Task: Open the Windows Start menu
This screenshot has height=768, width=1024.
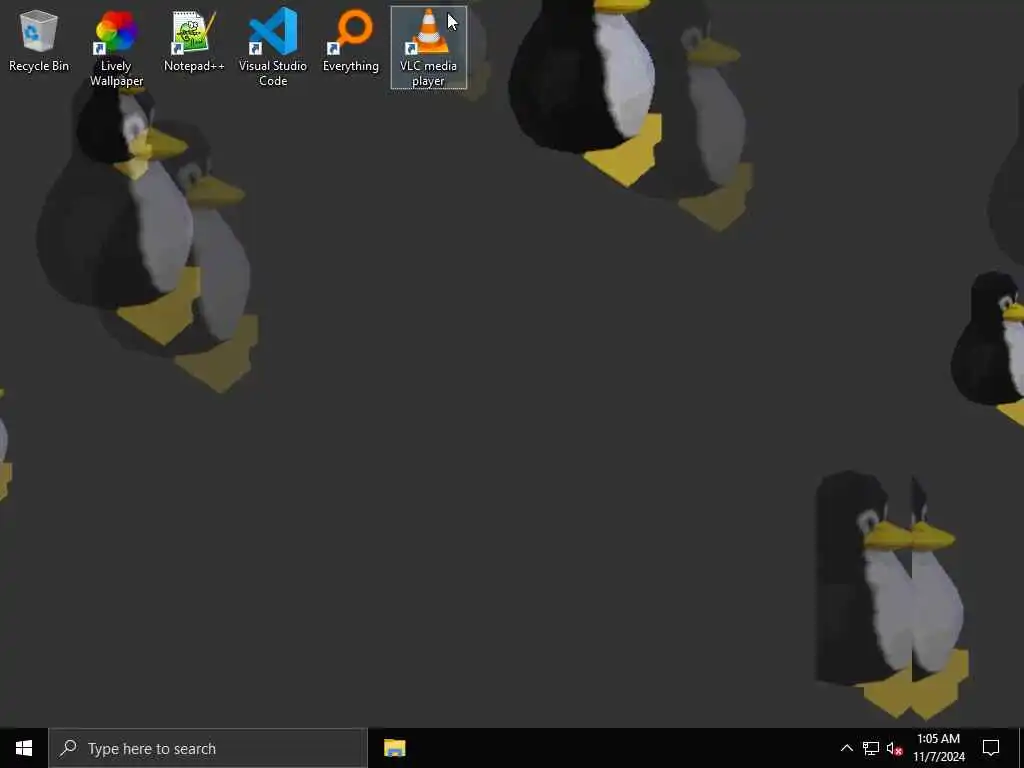Action: [24, 748]
